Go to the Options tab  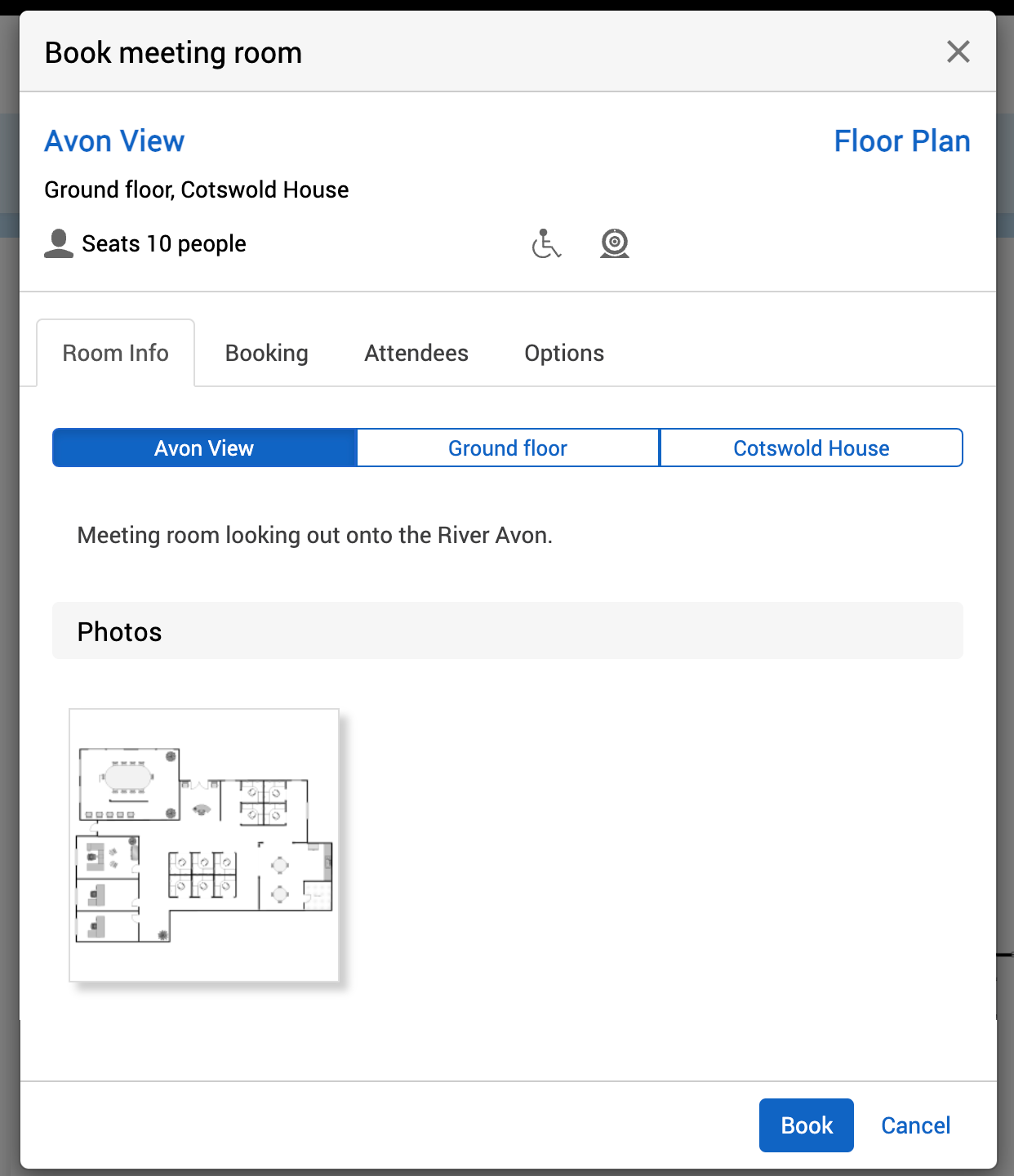(x=563, y=353)
